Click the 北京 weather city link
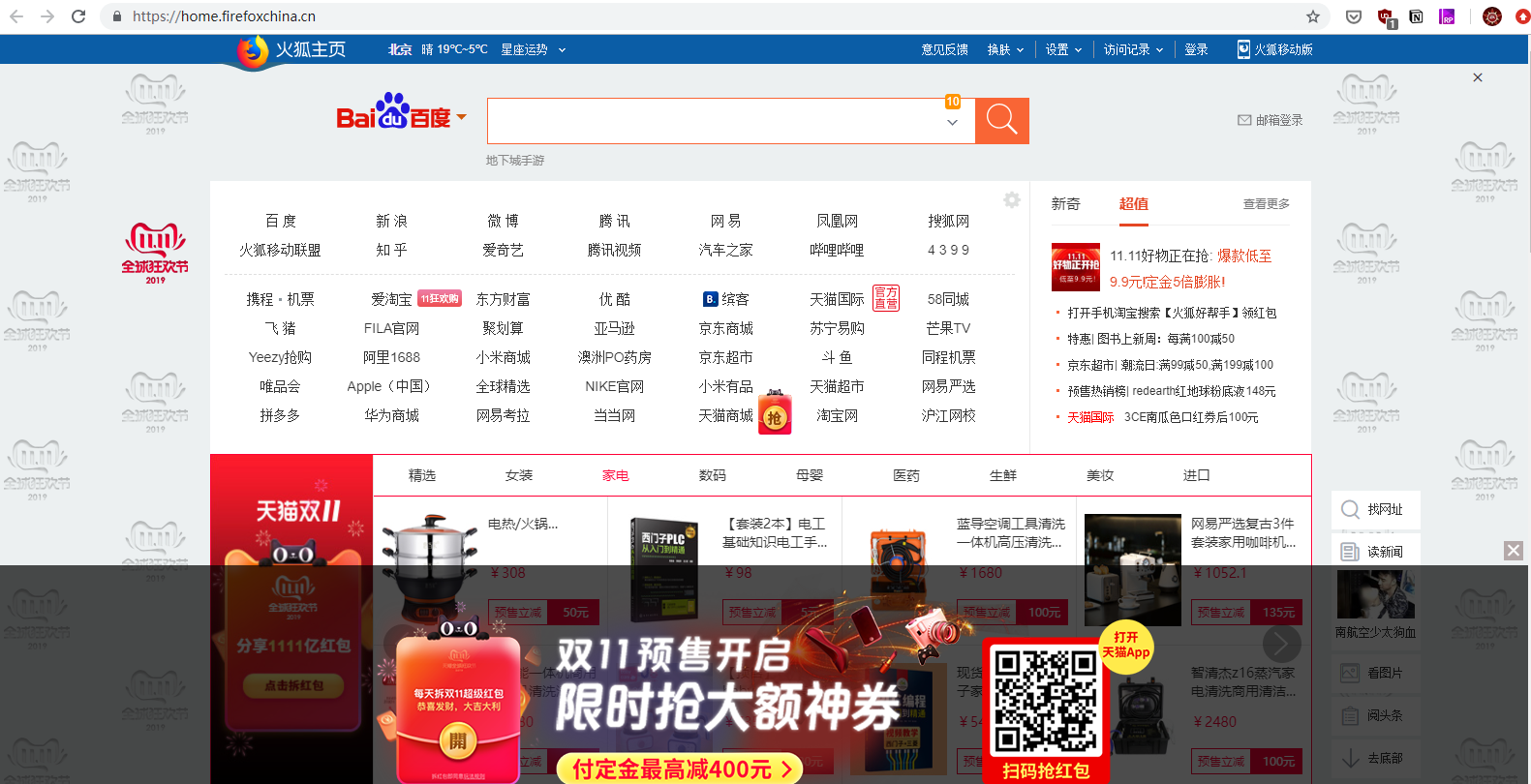1531x784 pixels. pyautogui.click(x=400, y=49)
